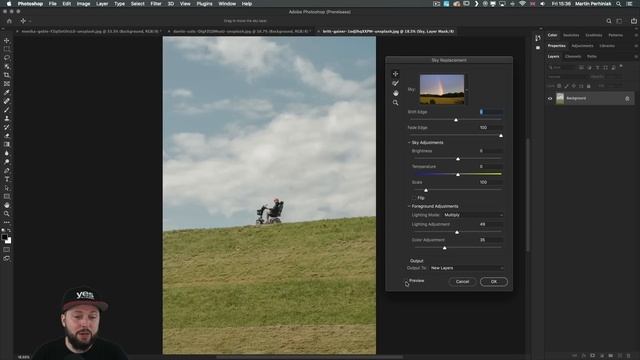This screenshot has height=360, width=640.
Task: Open the layer kind filter dropdown
Action: point(562,67)
